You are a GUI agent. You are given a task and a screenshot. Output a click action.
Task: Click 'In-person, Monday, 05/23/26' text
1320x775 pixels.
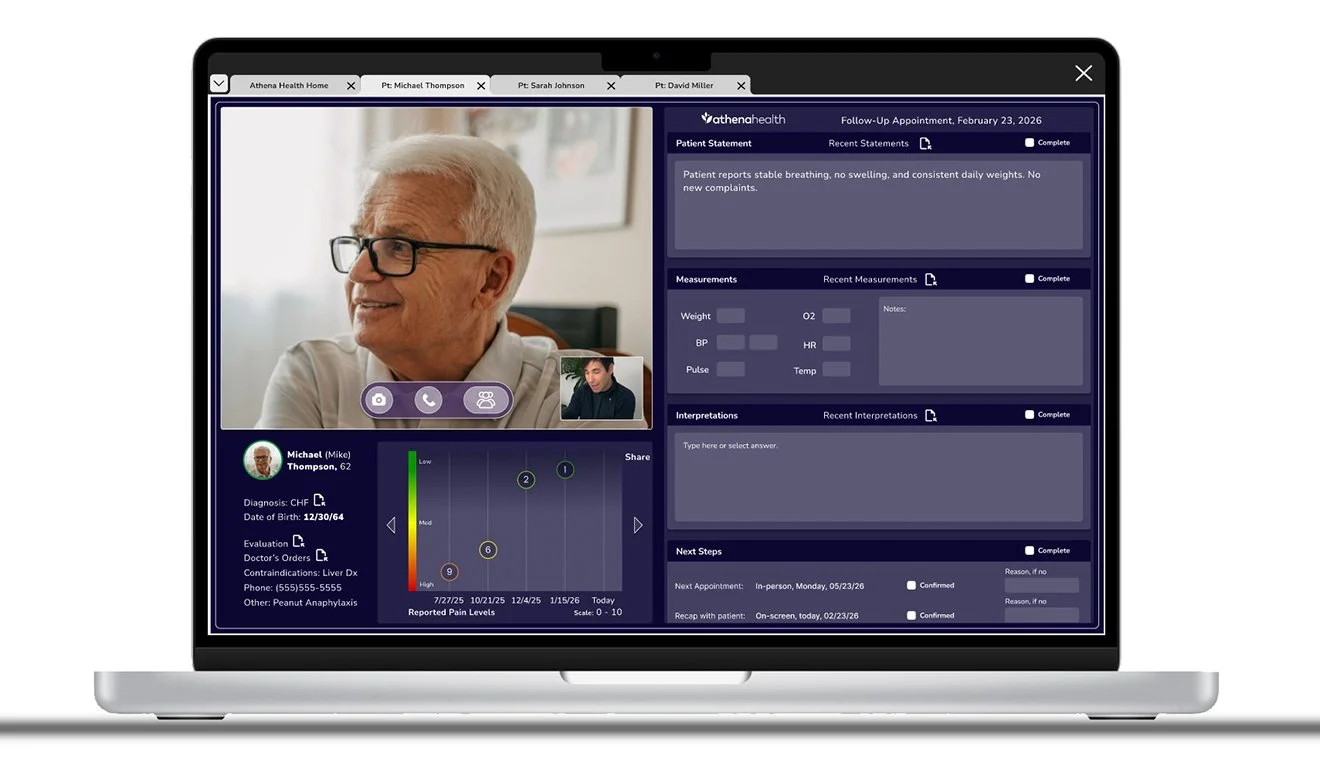tap(810, 586)
